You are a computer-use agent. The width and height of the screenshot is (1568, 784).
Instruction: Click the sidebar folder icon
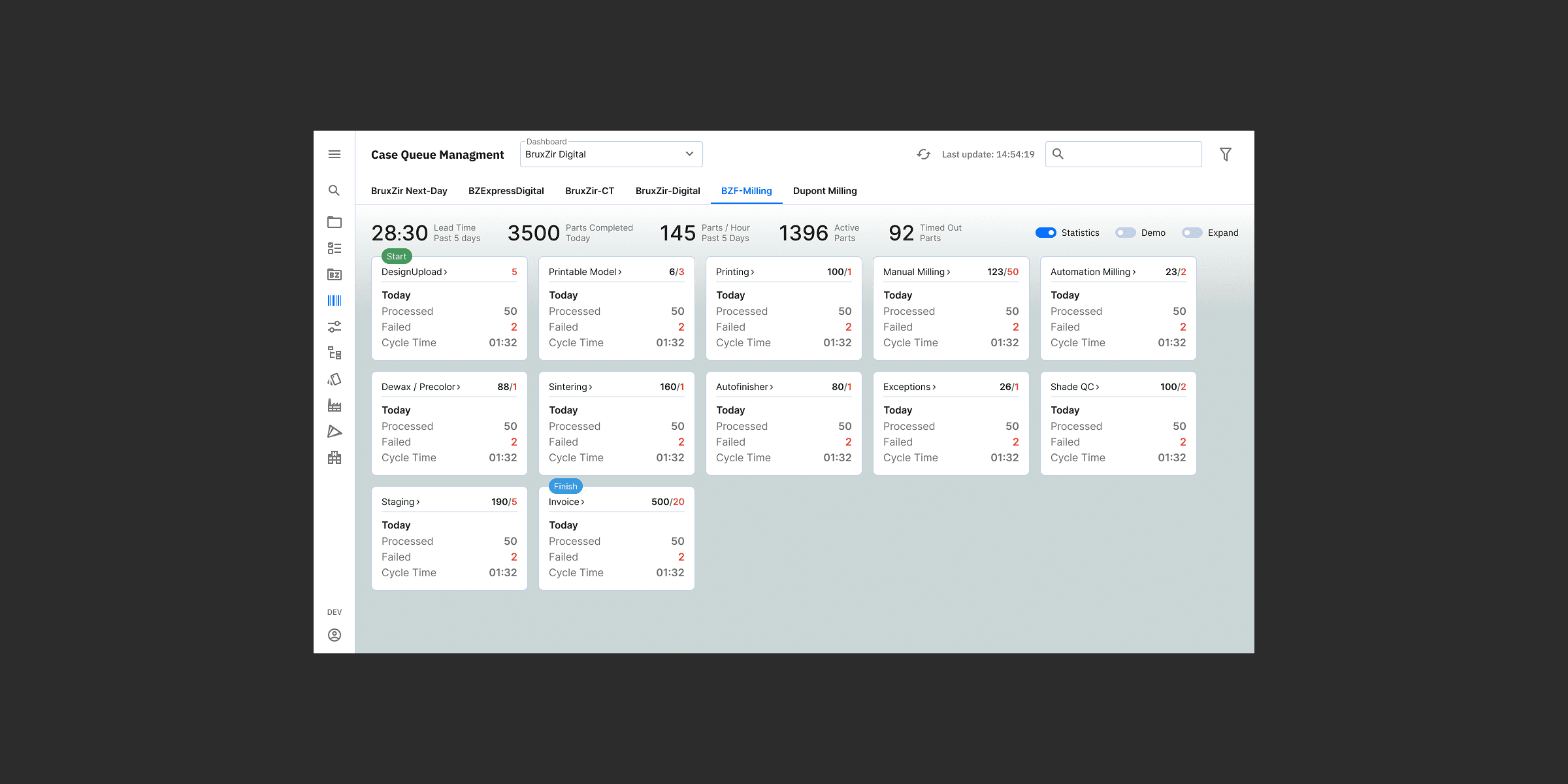(334, 222)
